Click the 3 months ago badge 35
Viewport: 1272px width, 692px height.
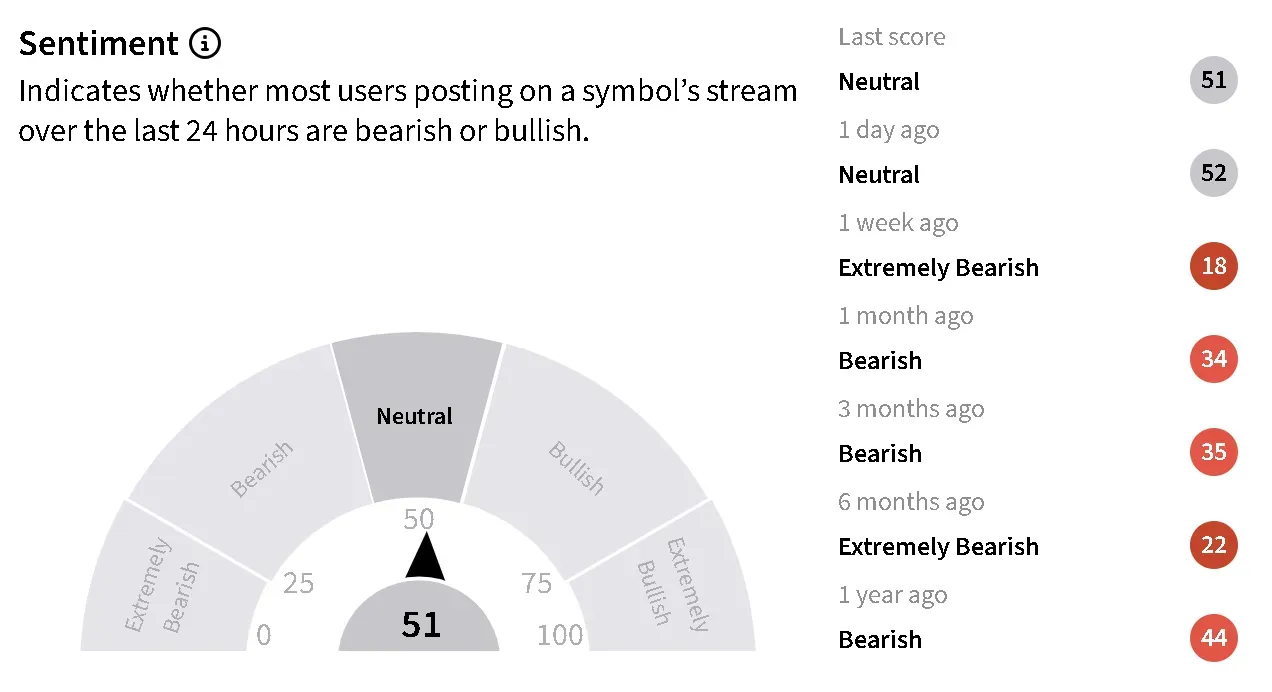[x=1213, y=453]
